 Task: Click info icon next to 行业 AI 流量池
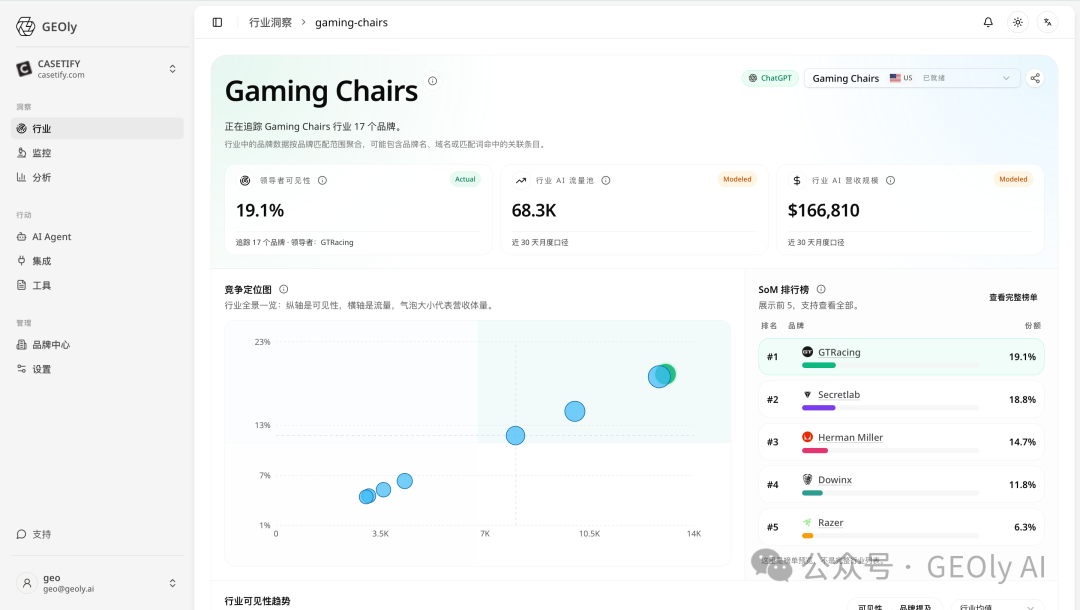pyautogui.click(x=605, y=180)
